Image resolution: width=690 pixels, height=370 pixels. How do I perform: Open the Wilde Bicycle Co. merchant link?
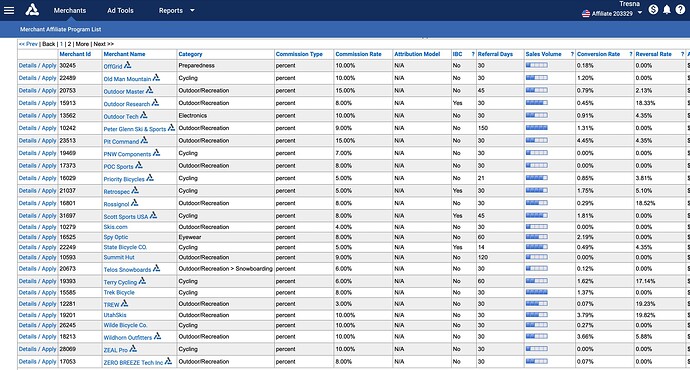[125, 325]
